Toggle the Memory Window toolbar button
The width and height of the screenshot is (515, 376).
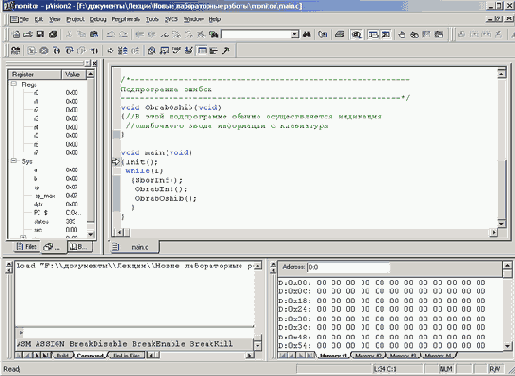(202, 50)
